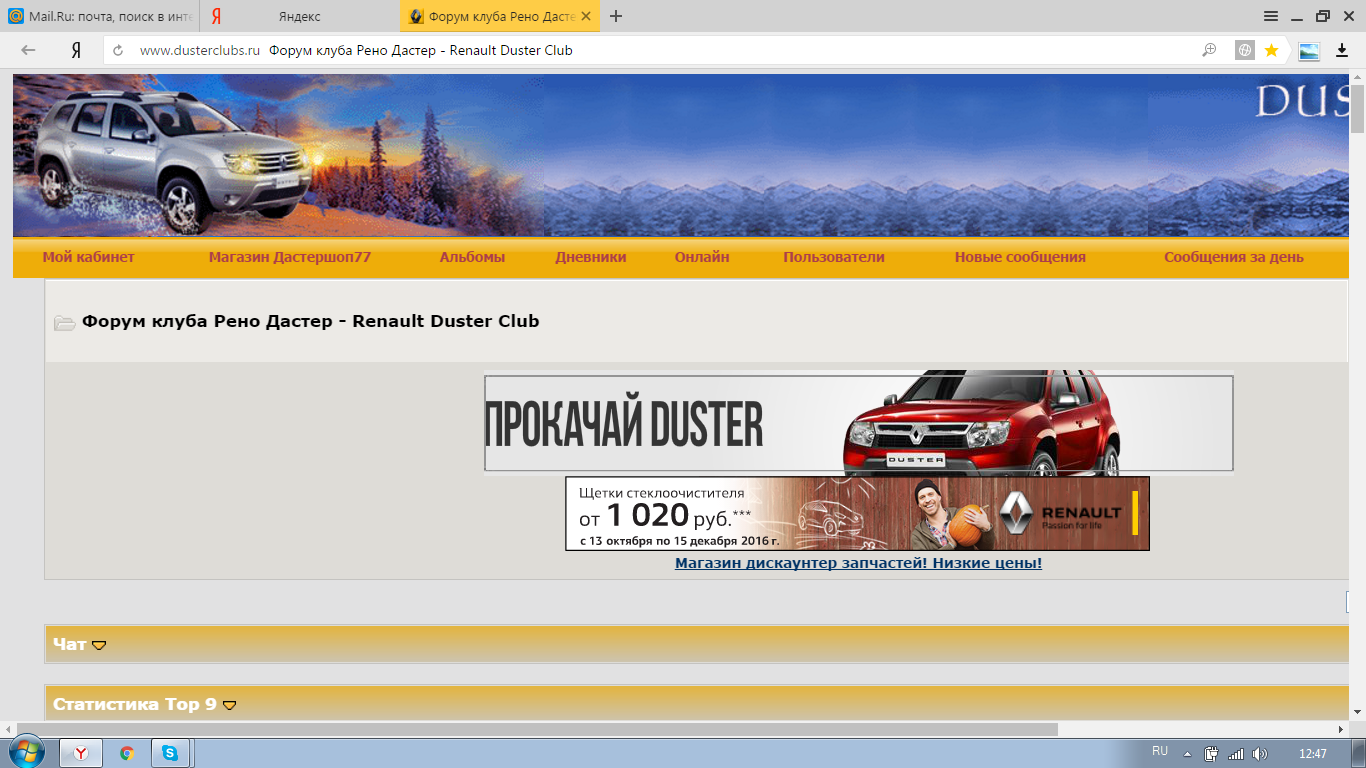Open Новые сообщения menu item

pyautogui.click(x=1020, y=257)
